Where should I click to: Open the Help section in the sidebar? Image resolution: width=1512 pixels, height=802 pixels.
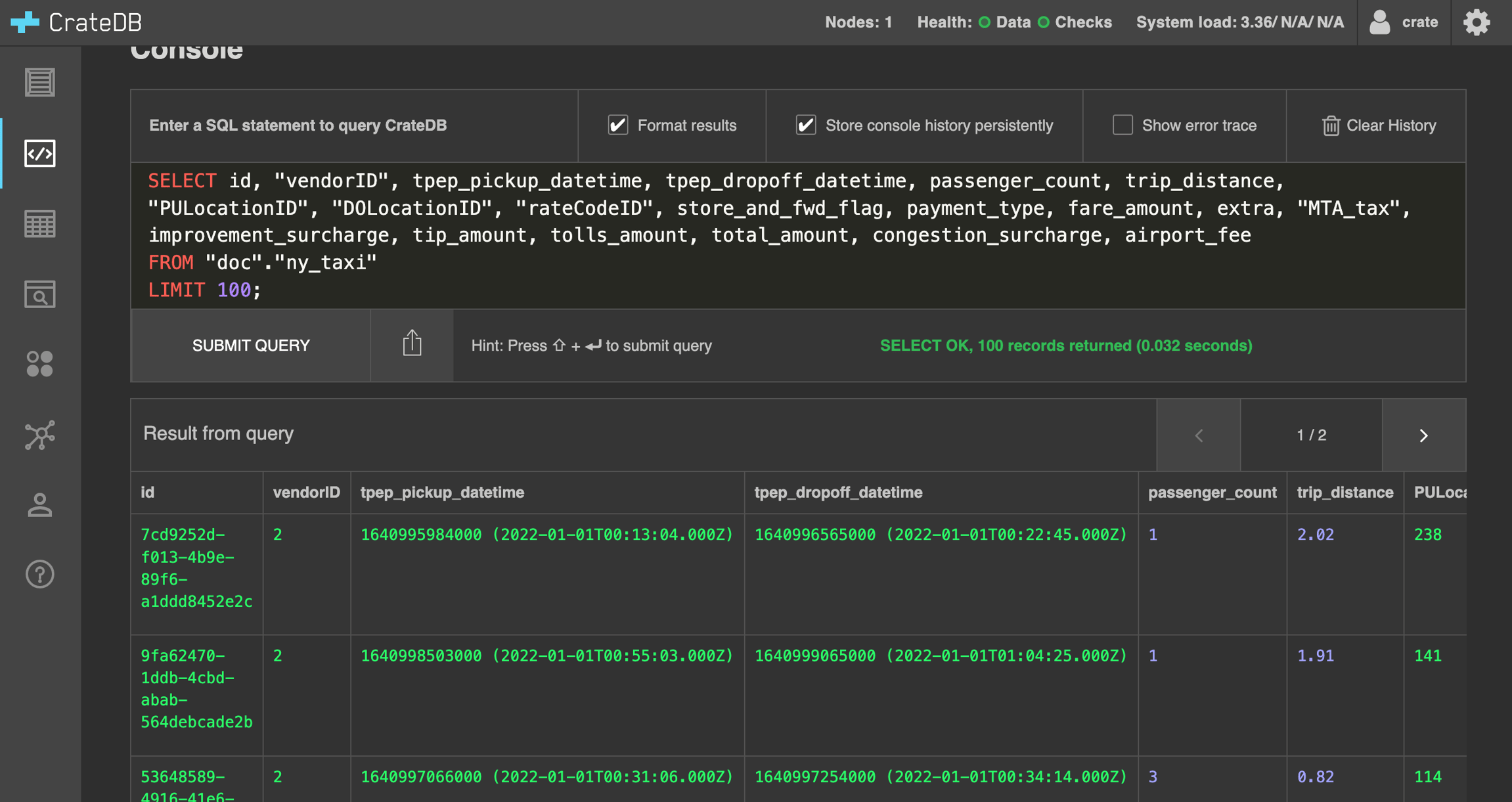pyautogui.click(x=39, y=574)
